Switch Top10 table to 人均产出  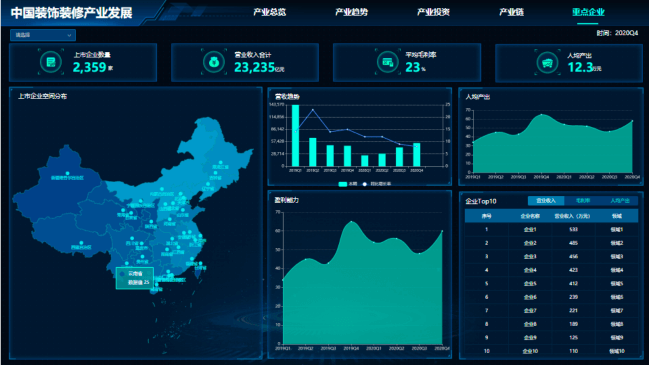click(x=620, y=201)
